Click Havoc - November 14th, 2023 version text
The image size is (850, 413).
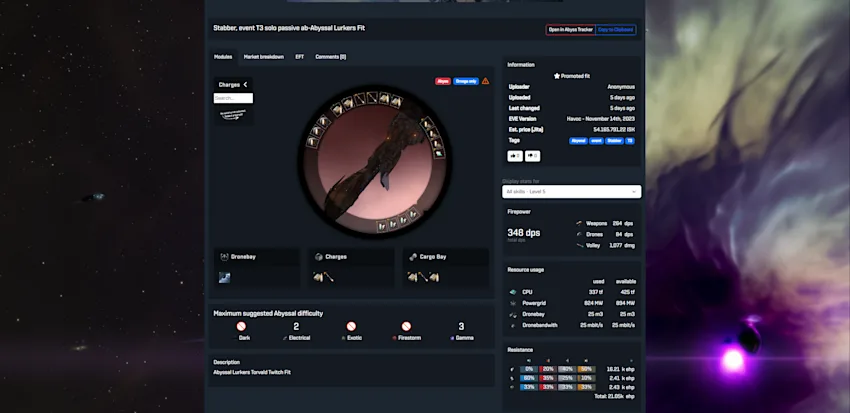(601, 119)
